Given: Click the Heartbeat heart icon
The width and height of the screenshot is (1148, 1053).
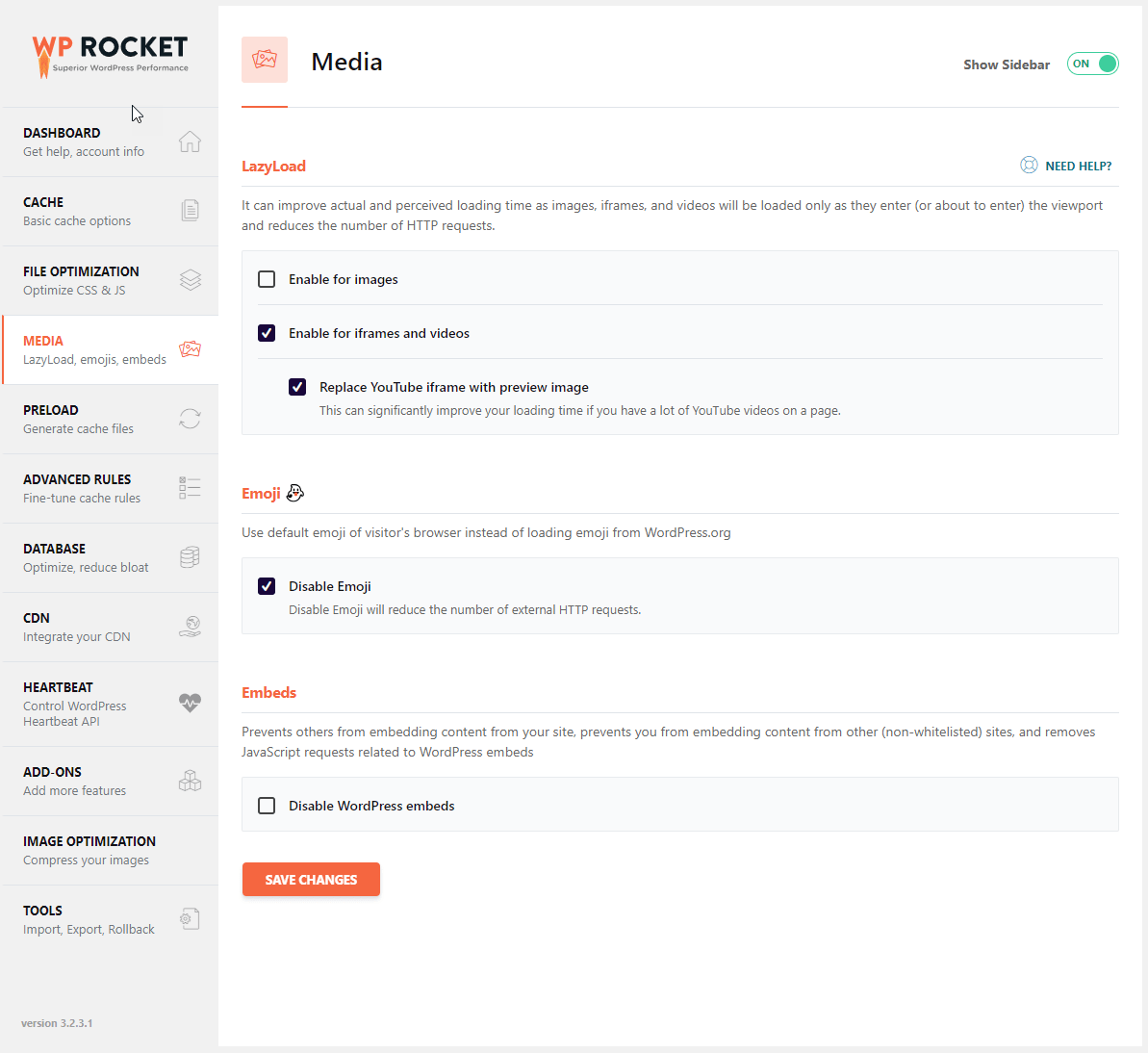Looking at the screenshot, I should (x=190, y=703).
